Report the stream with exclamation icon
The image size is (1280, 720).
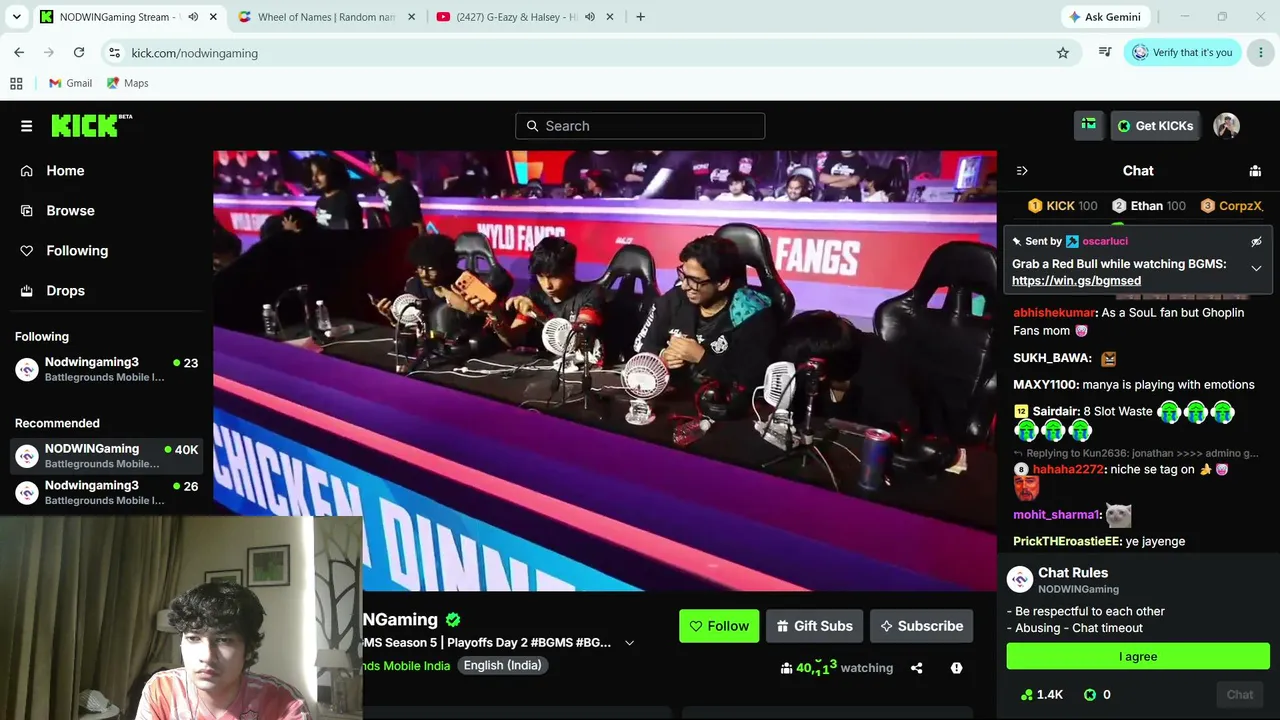tap(956, 668)
